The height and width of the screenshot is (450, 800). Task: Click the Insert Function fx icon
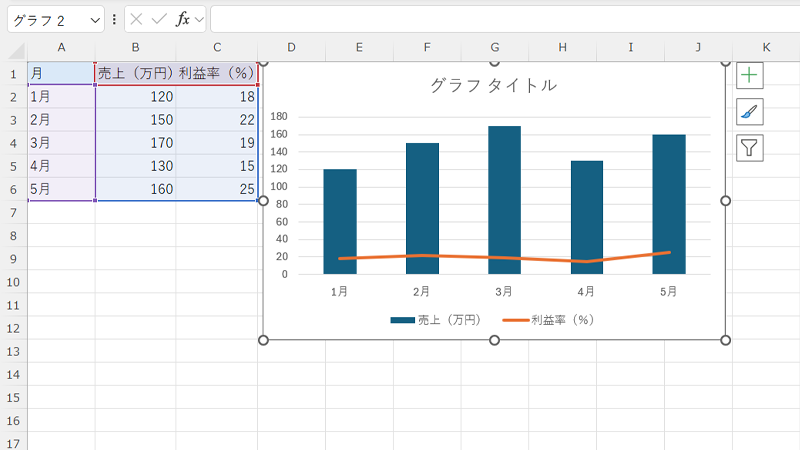click(x=182, y=19)
